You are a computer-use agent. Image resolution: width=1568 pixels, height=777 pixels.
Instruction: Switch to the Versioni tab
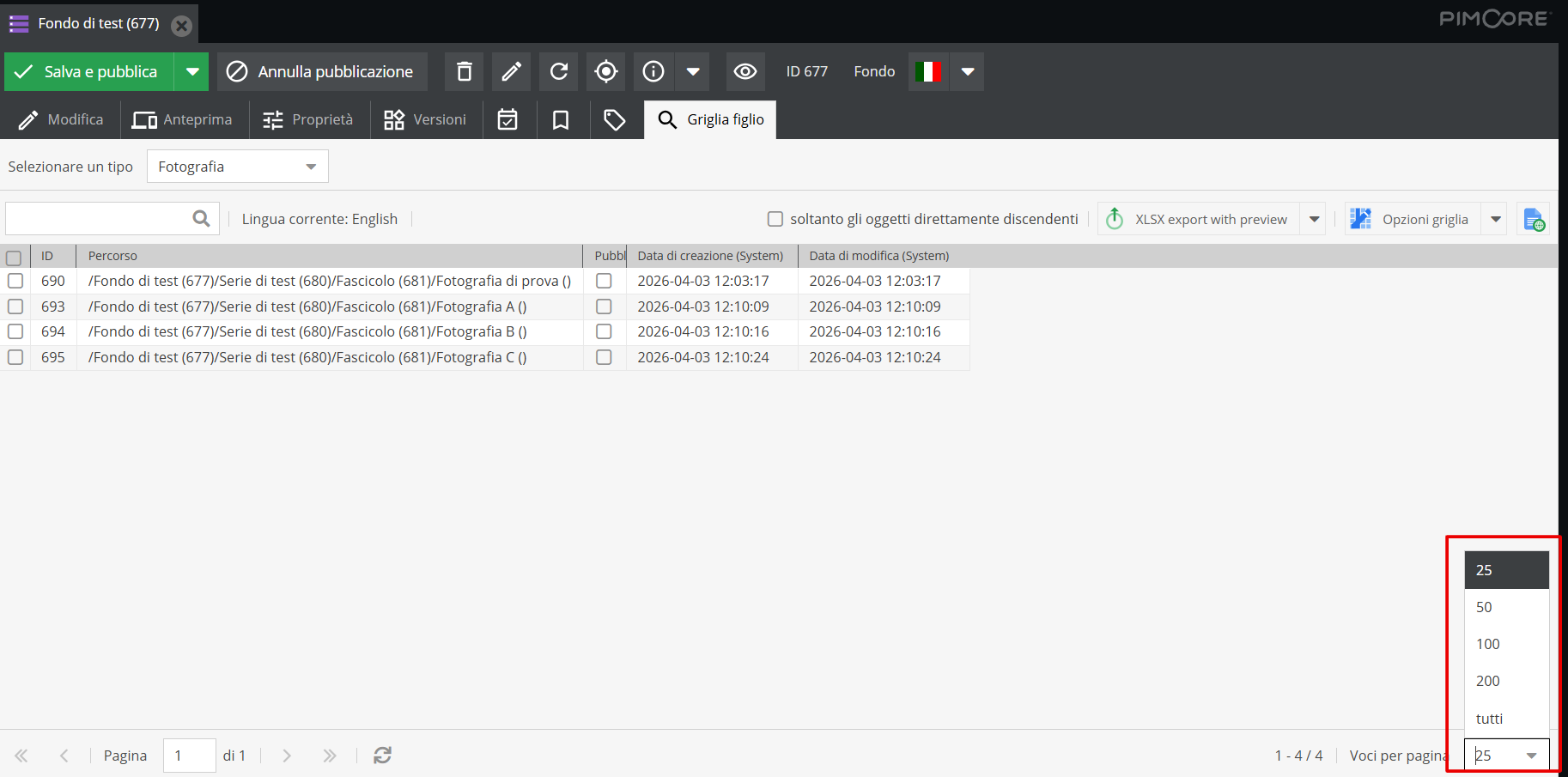click(x=425, y=119)
